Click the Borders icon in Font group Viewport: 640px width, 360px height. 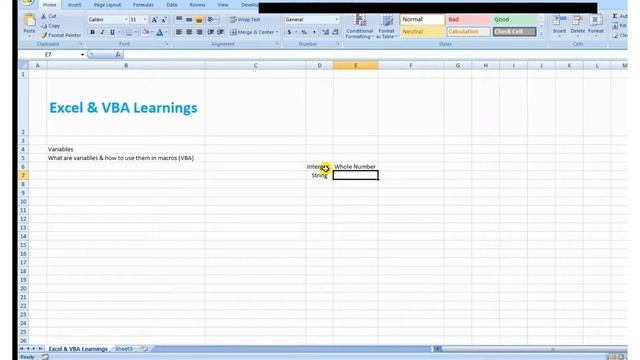coord(129,32)
